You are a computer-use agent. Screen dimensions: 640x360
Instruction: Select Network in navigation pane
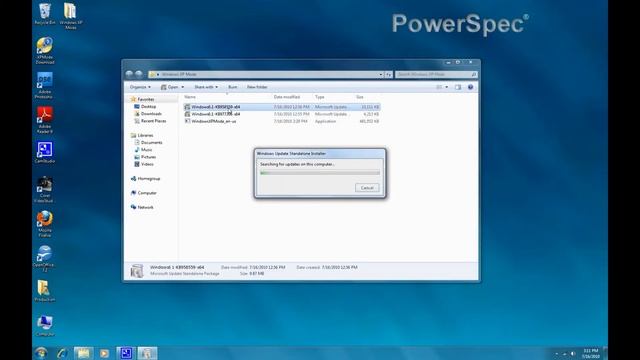[x=142, y=207]
